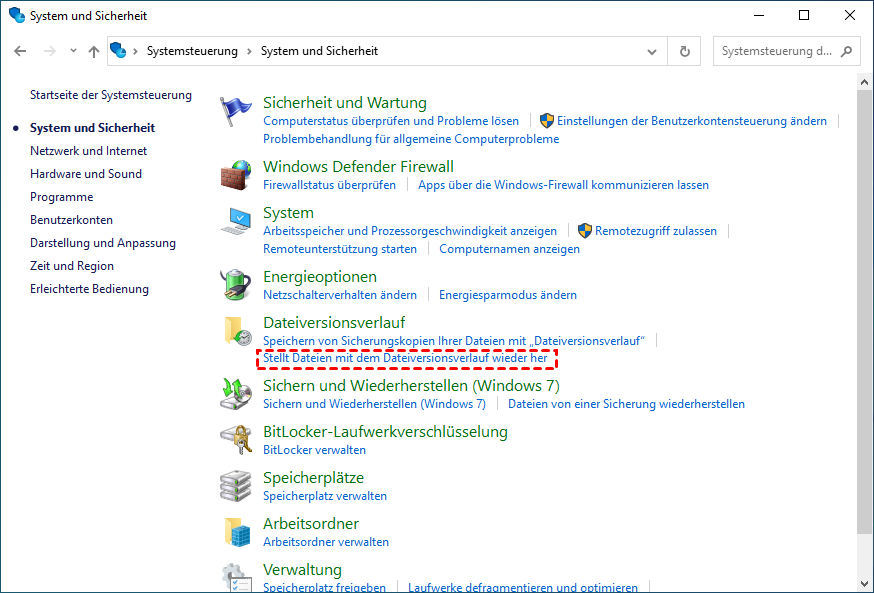The image size is (874, 593).
Task: Click Remoteunterstützung starten
Action: point(340,249)
